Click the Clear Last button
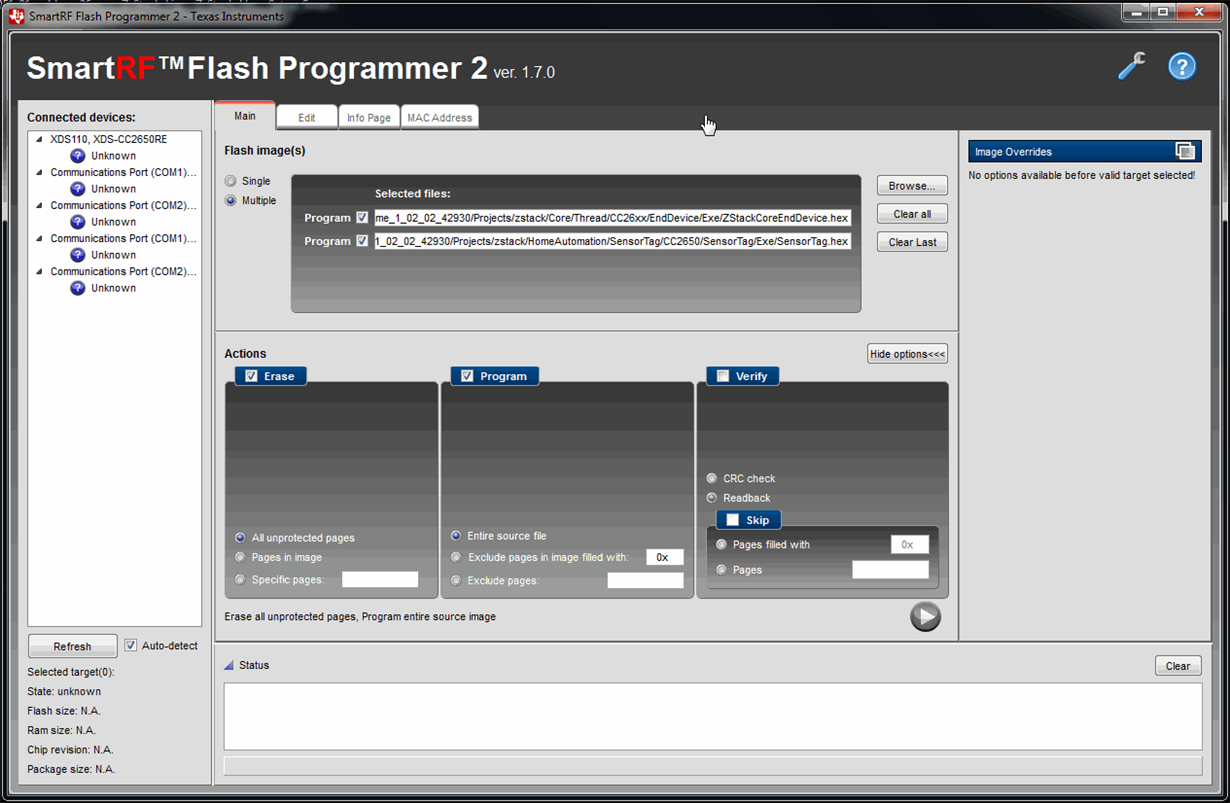The height and width of the screenshot is (803, 1230). (912, 242)
